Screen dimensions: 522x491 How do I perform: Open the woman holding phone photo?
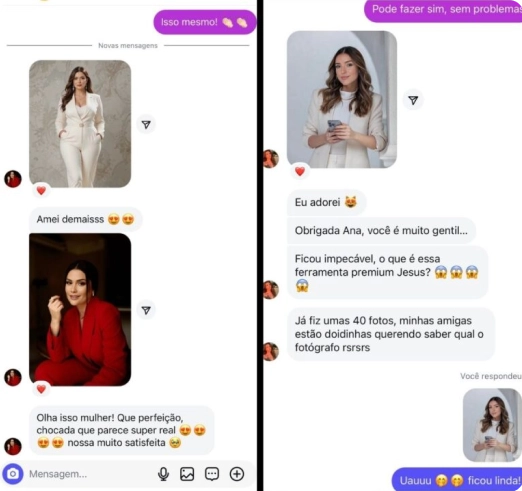click(x=342, y=99)
